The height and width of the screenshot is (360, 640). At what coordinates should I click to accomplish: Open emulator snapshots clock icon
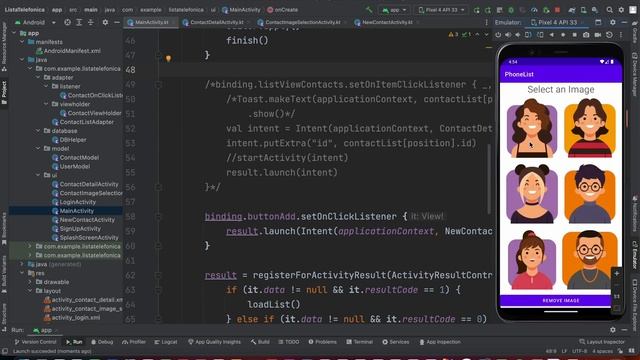[x=609, y=35]
